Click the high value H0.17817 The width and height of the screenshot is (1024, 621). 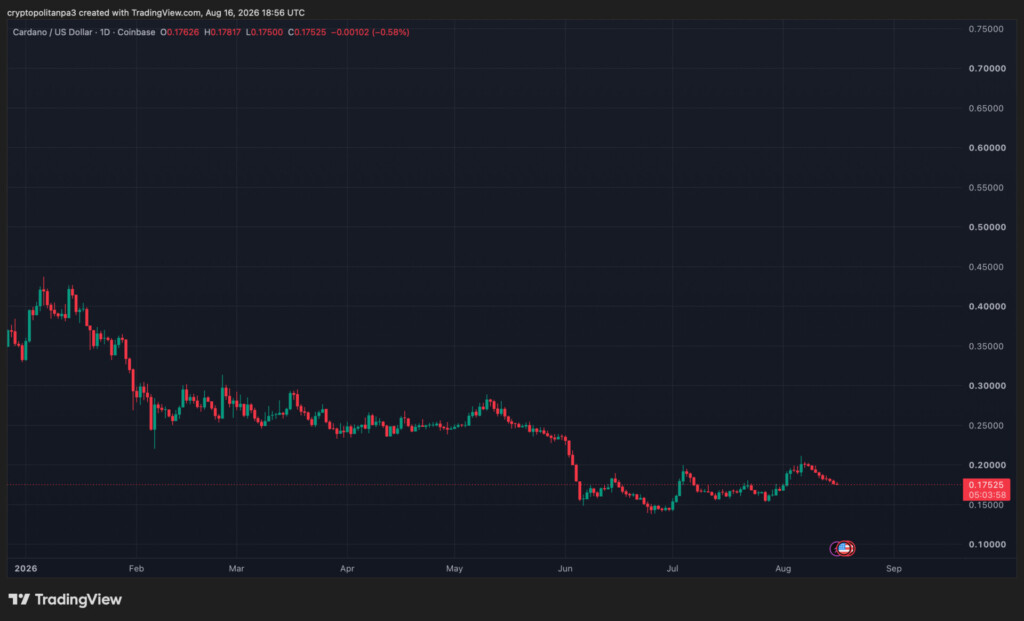pyautogui.click(x=222, y=32)
